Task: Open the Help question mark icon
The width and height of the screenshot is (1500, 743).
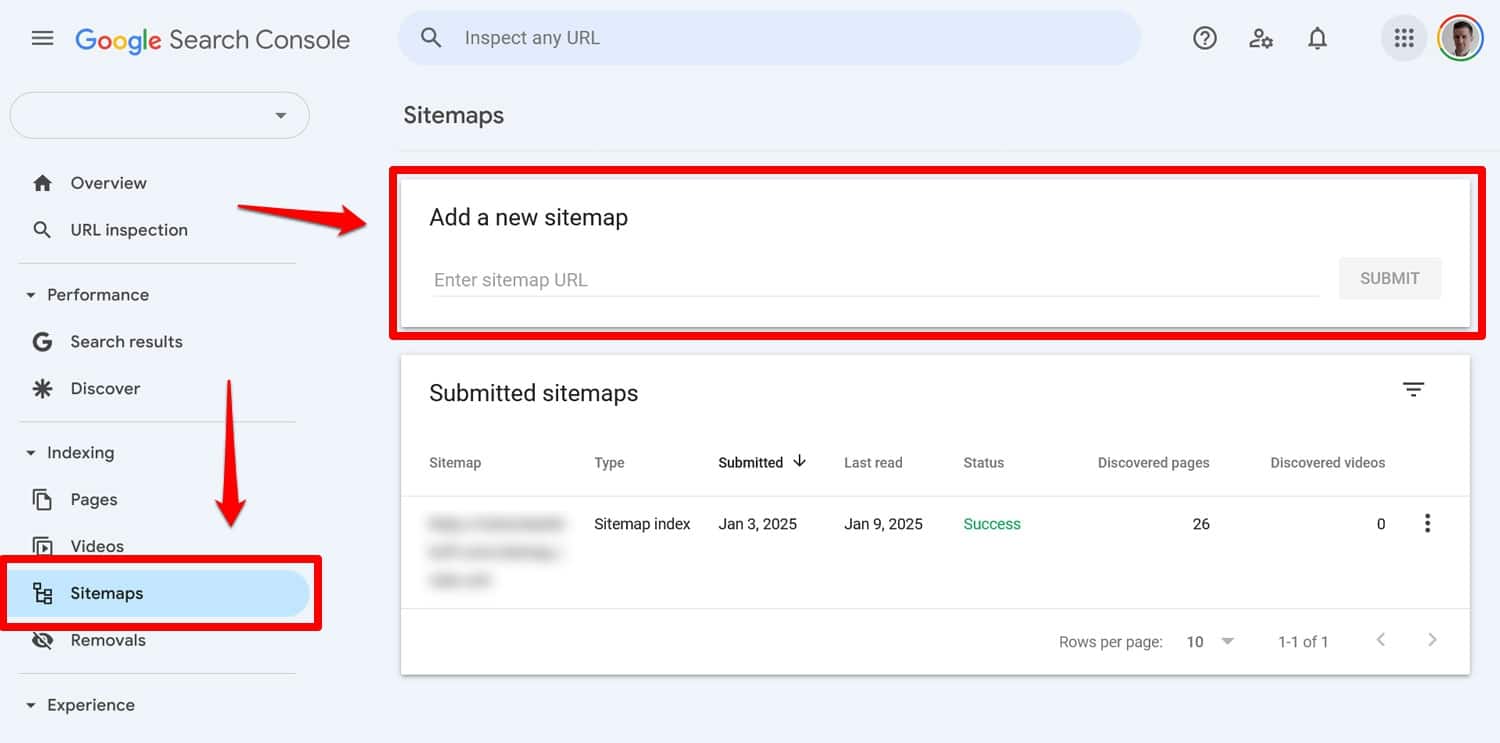Action: (x=1205, y=38)
